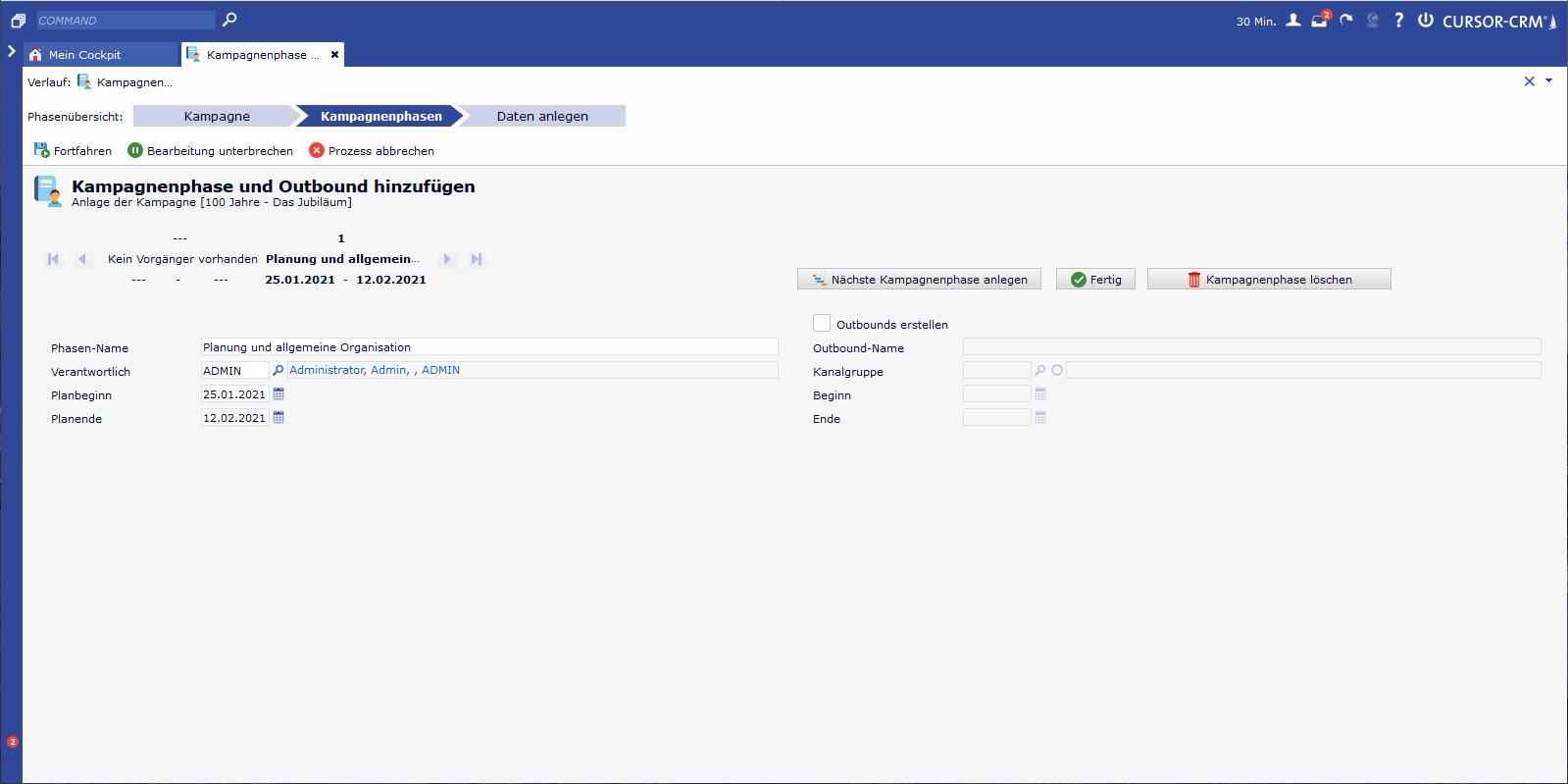Click Kampagnenphase löschen button
Viewport: 1568px width, 784px height.
tap(1269, 280)
